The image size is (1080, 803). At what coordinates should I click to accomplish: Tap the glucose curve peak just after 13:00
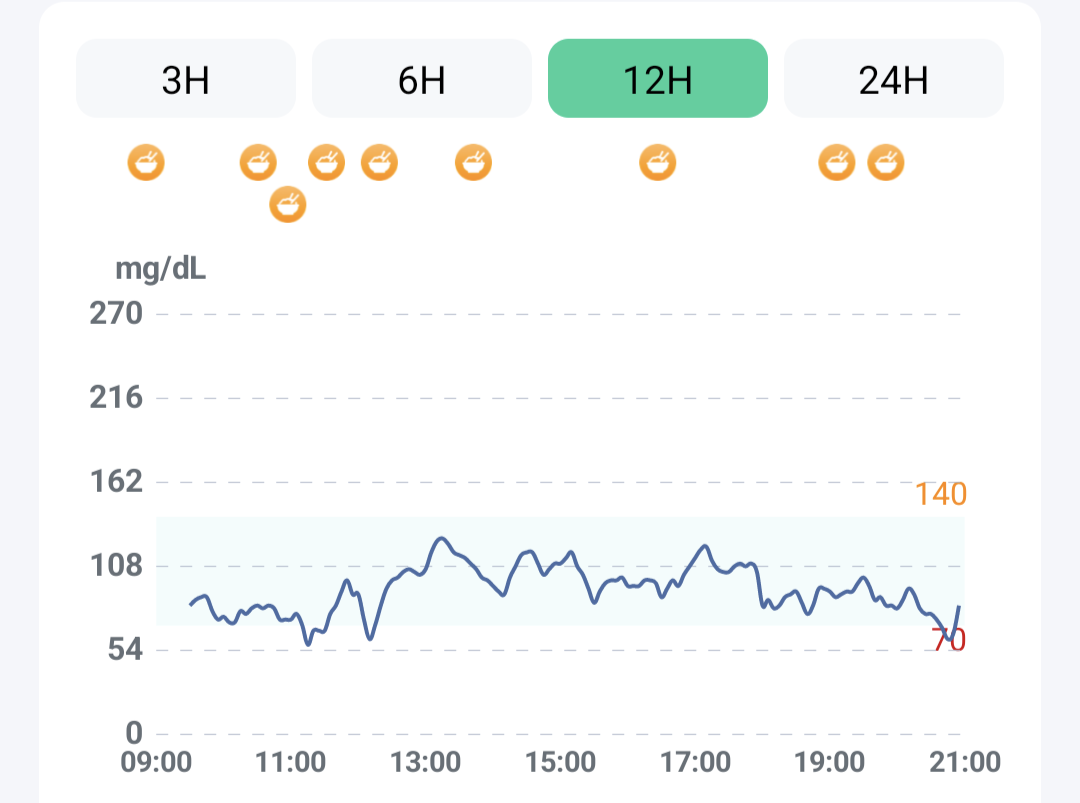click(x=441, y=539)
